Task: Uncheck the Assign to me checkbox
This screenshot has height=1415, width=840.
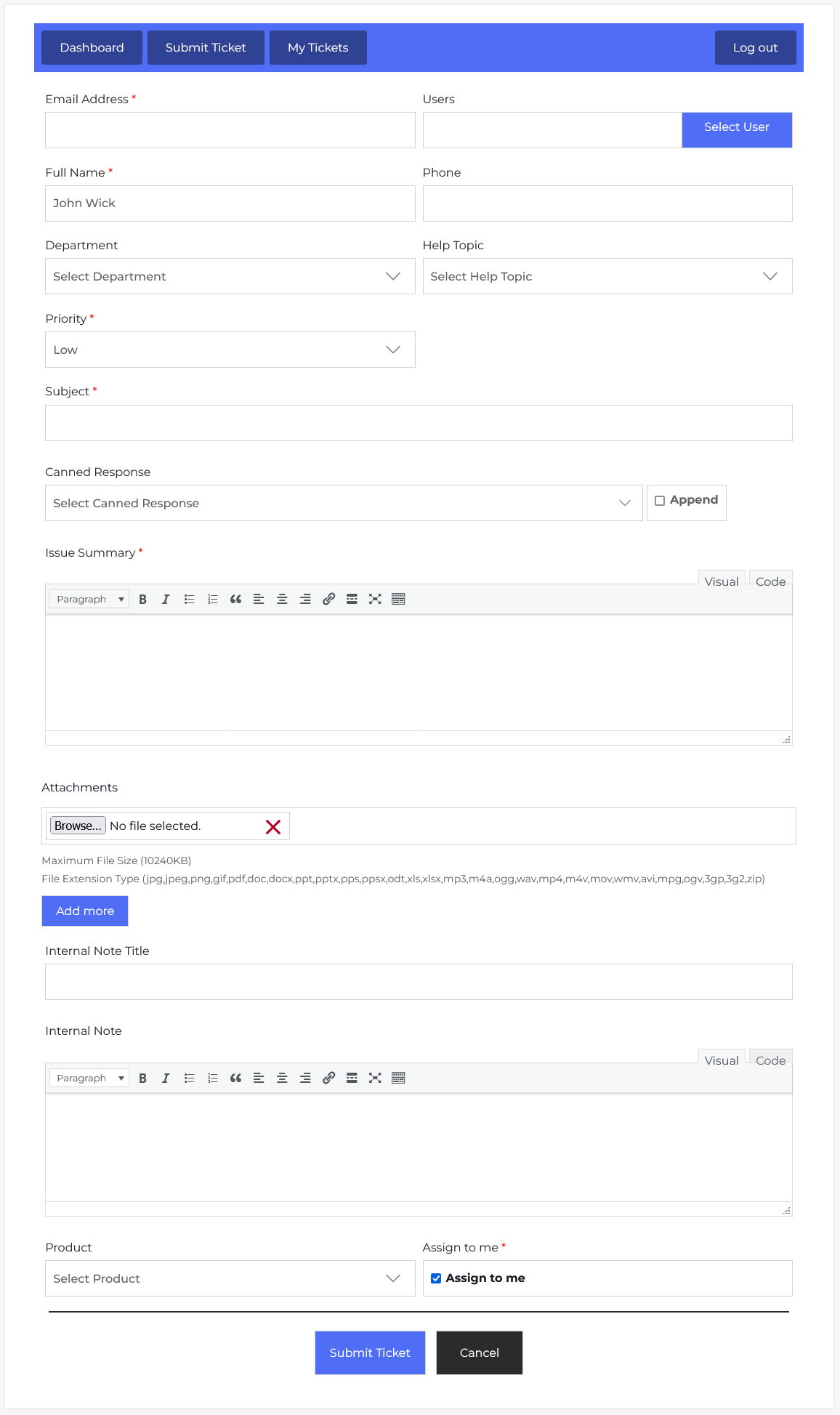Action: (436, 1278)
